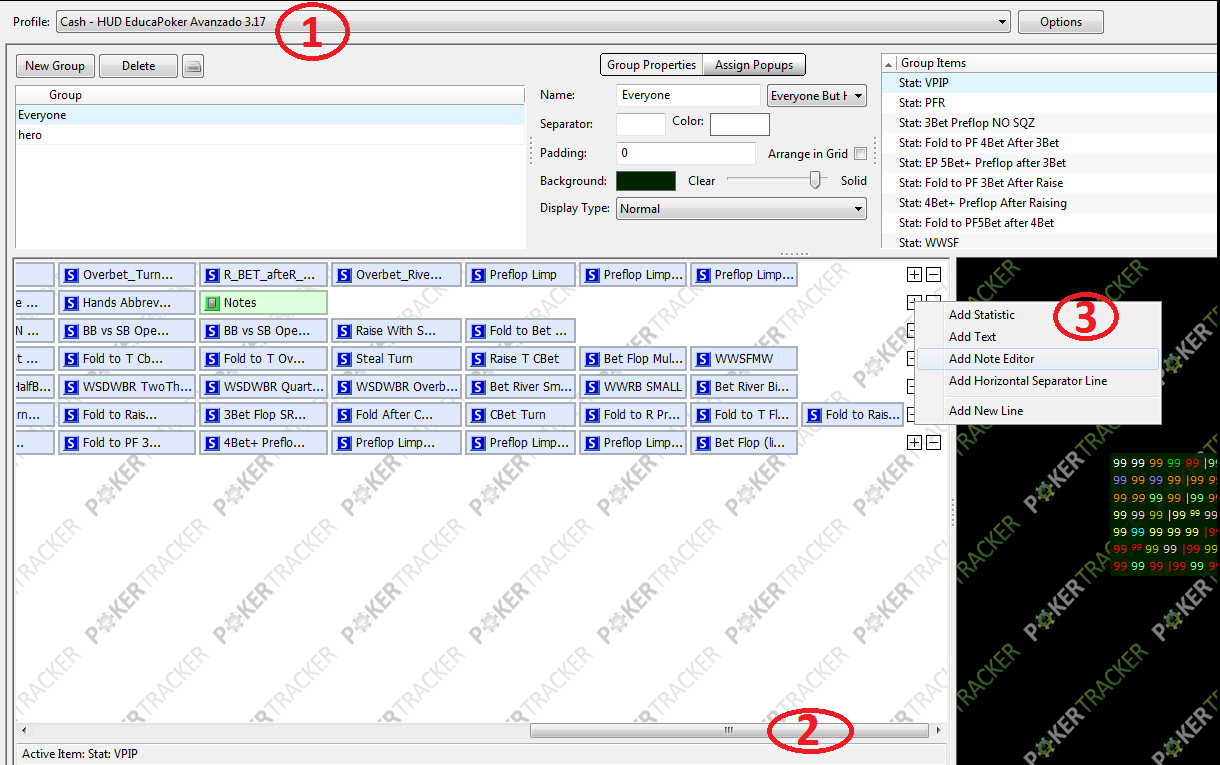The image size is (1220, 765).
Task: Select the WSDWBR TwoTh... stat icon
Action: pos(70,387)
